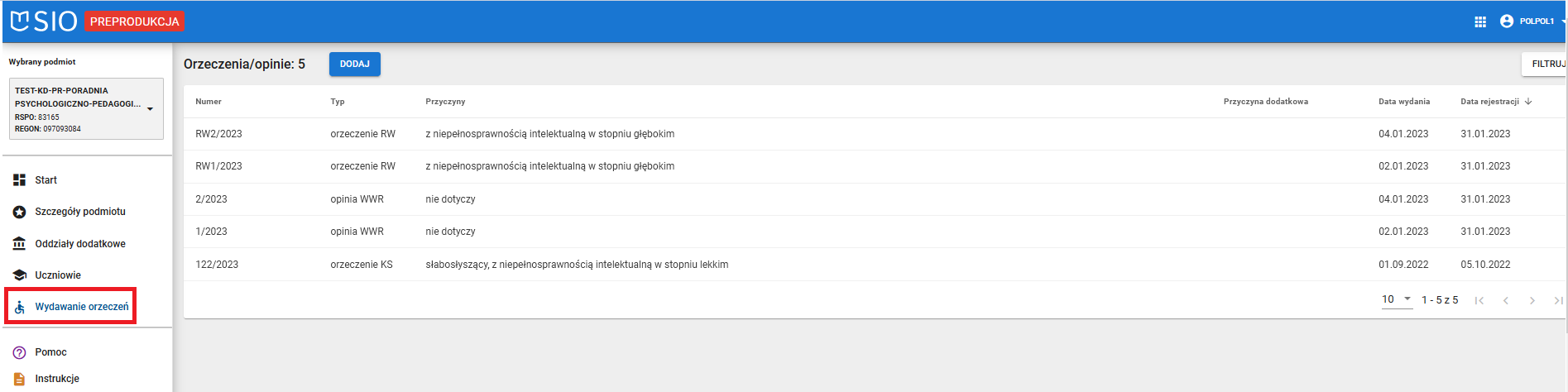This screenshot has height=392, width=1568.
Task: Sort by Data rejestracji column arrow
Action: coord(1528,102)
